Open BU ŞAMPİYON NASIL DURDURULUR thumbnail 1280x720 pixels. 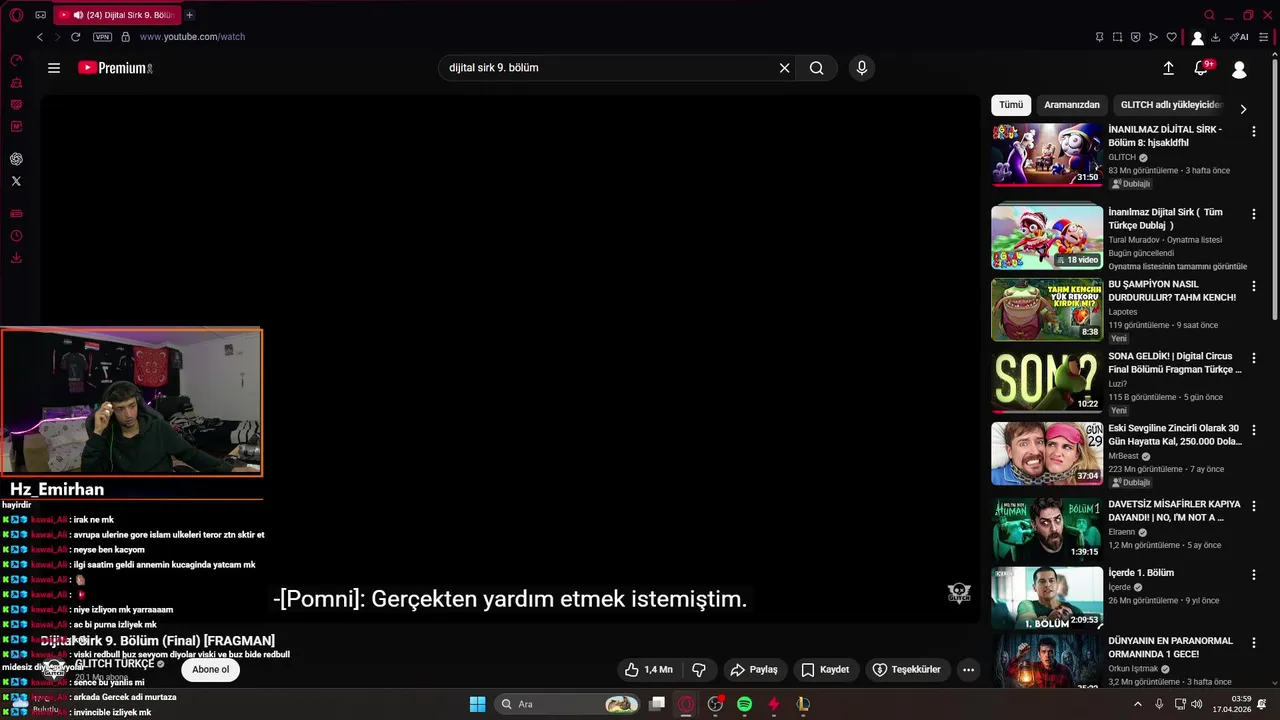(x=1047, y=310)
